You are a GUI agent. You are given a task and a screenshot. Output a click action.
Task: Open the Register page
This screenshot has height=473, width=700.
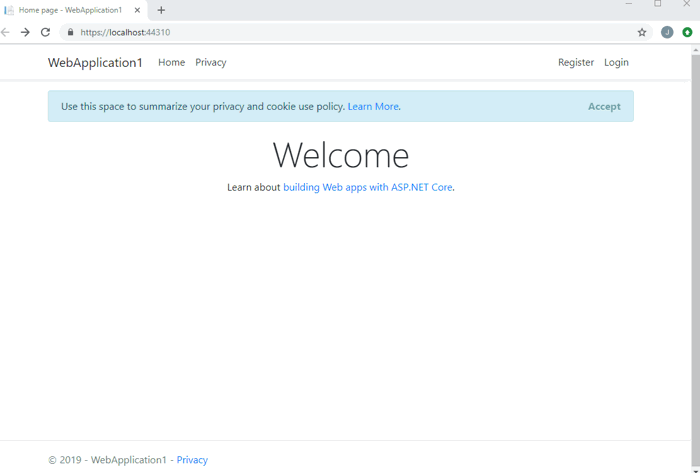(575, 62)
